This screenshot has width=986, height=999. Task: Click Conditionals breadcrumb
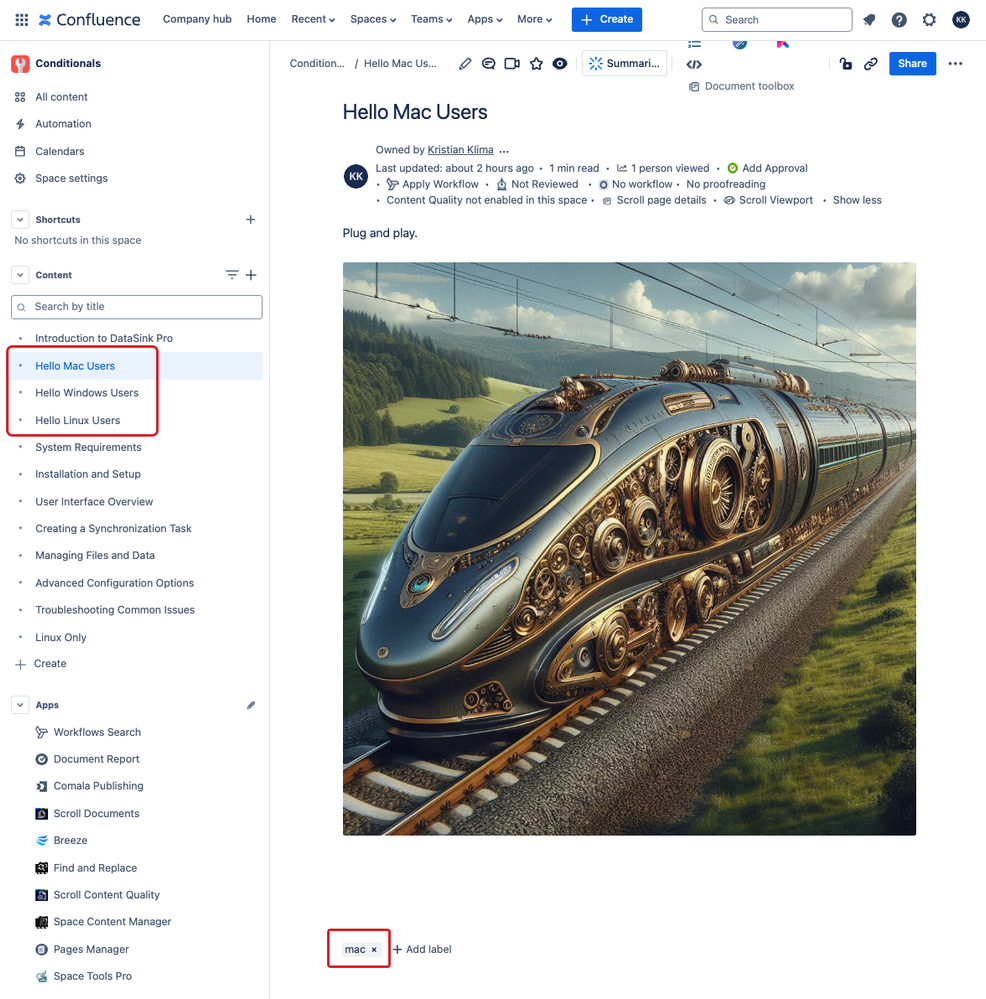click(317, 64)
